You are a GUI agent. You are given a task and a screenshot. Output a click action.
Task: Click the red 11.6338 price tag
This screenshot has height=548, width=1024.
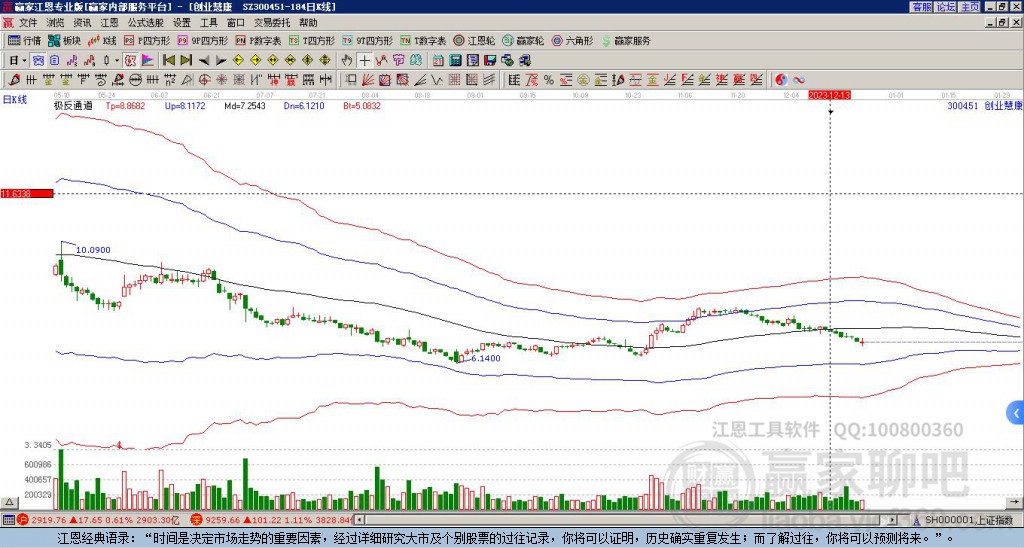click(x=27, y=193)
